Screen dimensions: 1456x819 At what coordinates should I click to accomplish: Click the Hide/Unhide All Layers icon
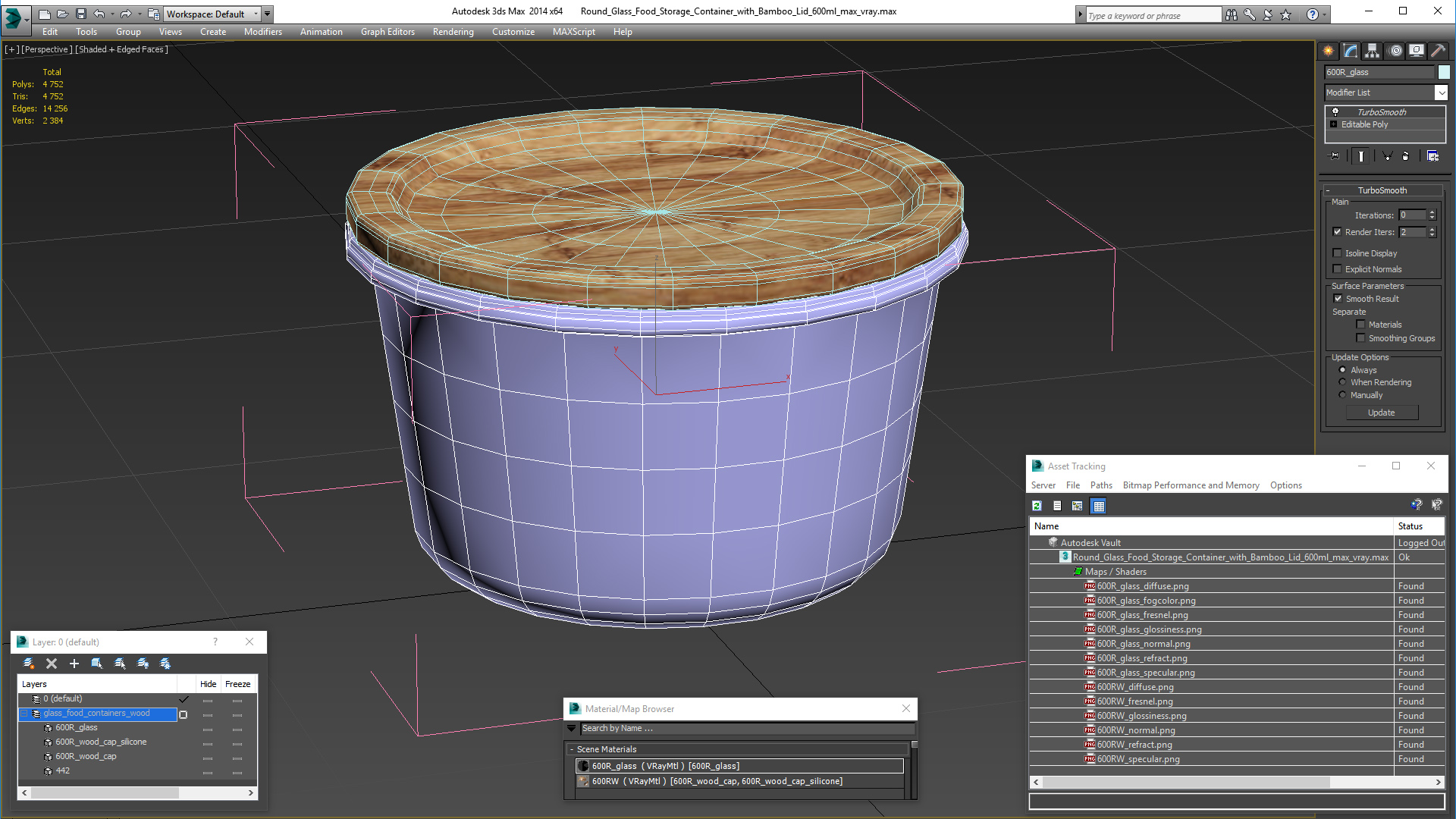(x=143, y=664)
